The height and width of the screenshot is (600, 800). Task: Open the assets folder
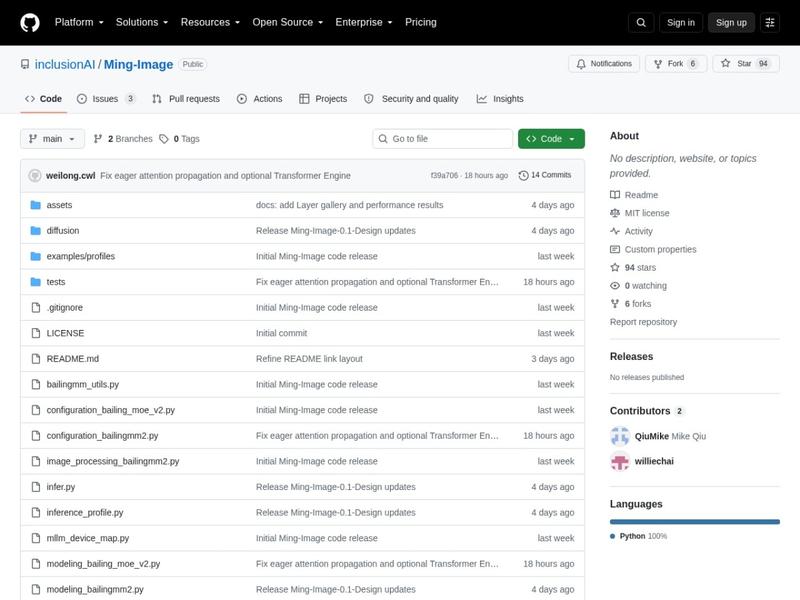tap(59, 205)
